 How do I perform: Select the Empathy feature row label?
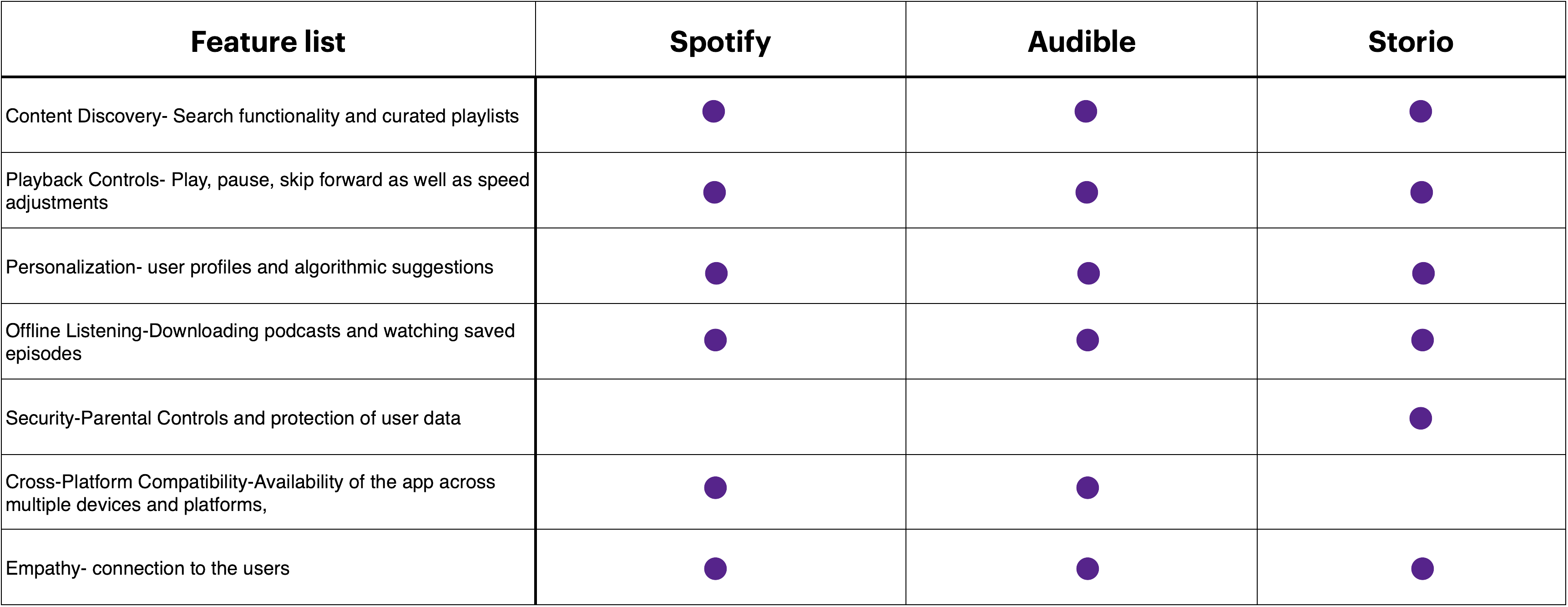coord(147,569)
